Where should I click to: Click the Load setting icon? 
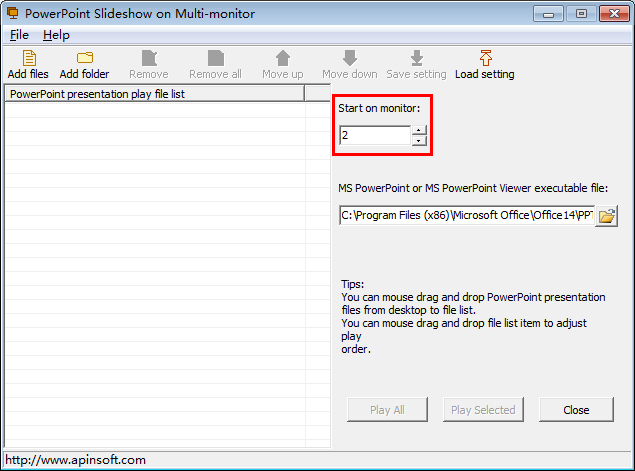click(486, 58)
